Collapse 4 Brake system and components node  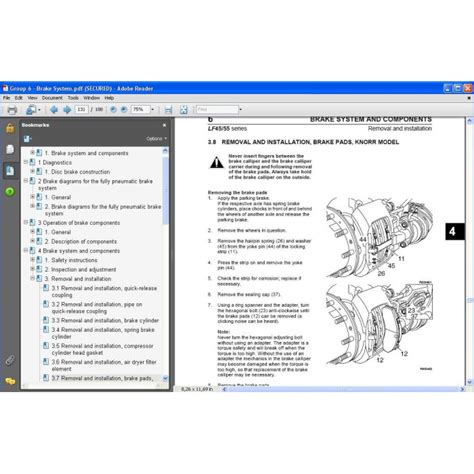(26, 250)
